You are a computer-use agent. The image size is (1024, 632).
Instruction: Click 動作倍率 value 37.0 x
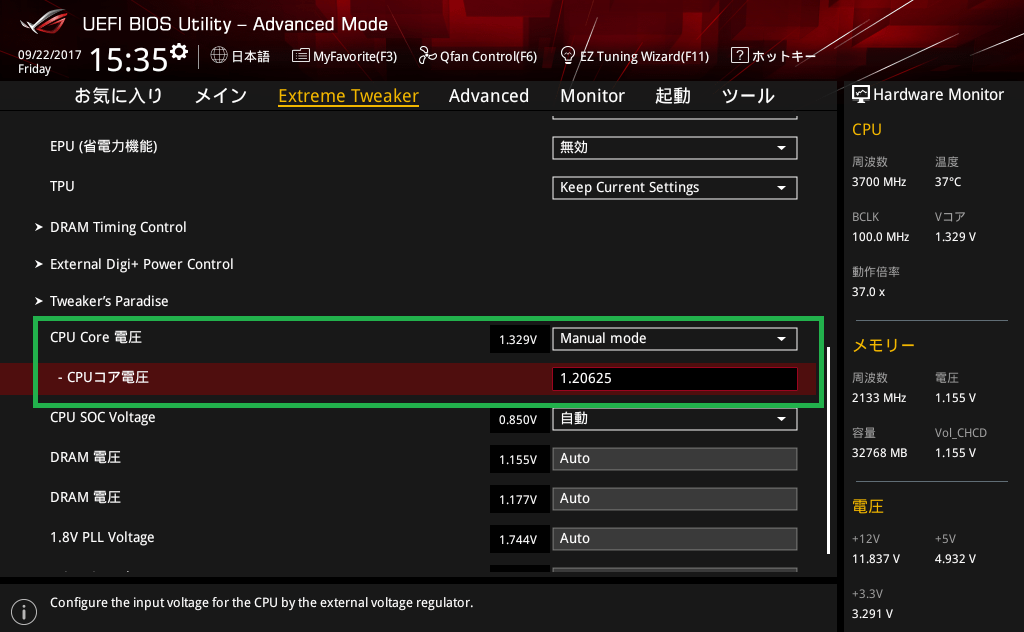click(x=868, y=292)
